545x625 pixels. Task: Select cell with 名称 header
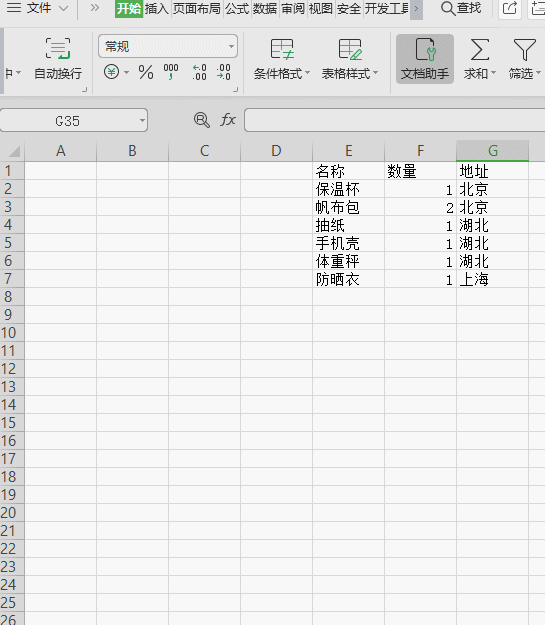[x=348, y=171]
